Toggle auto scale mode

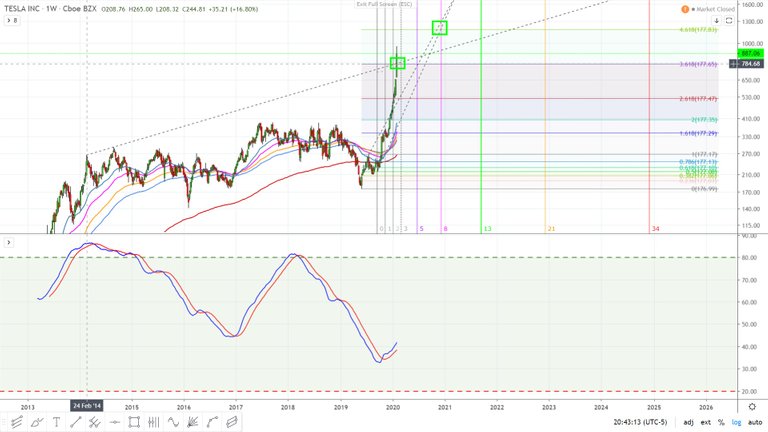point(755,422)
